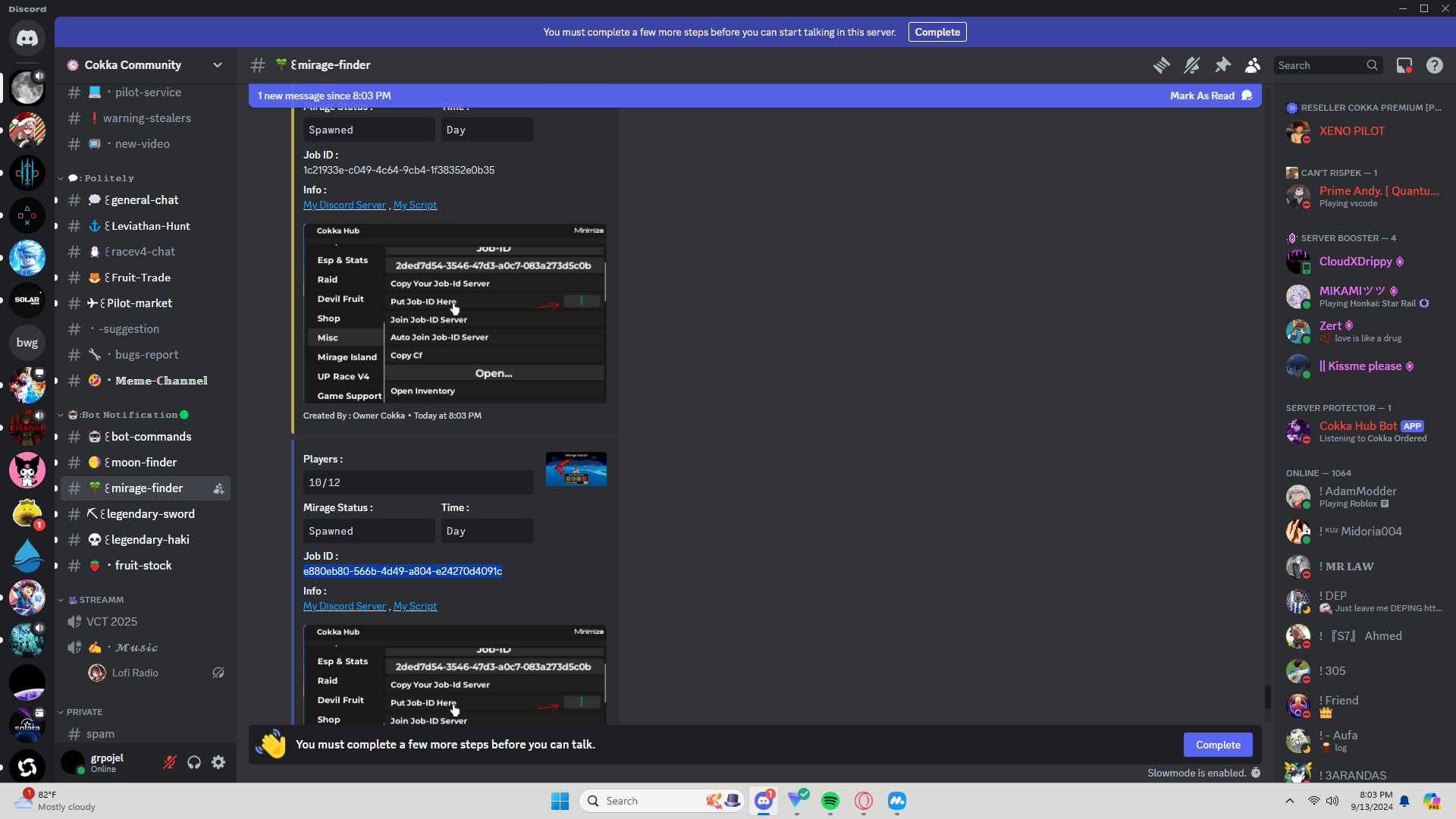
Task: Open the moon avatar server icon
Action: (27, 88)
